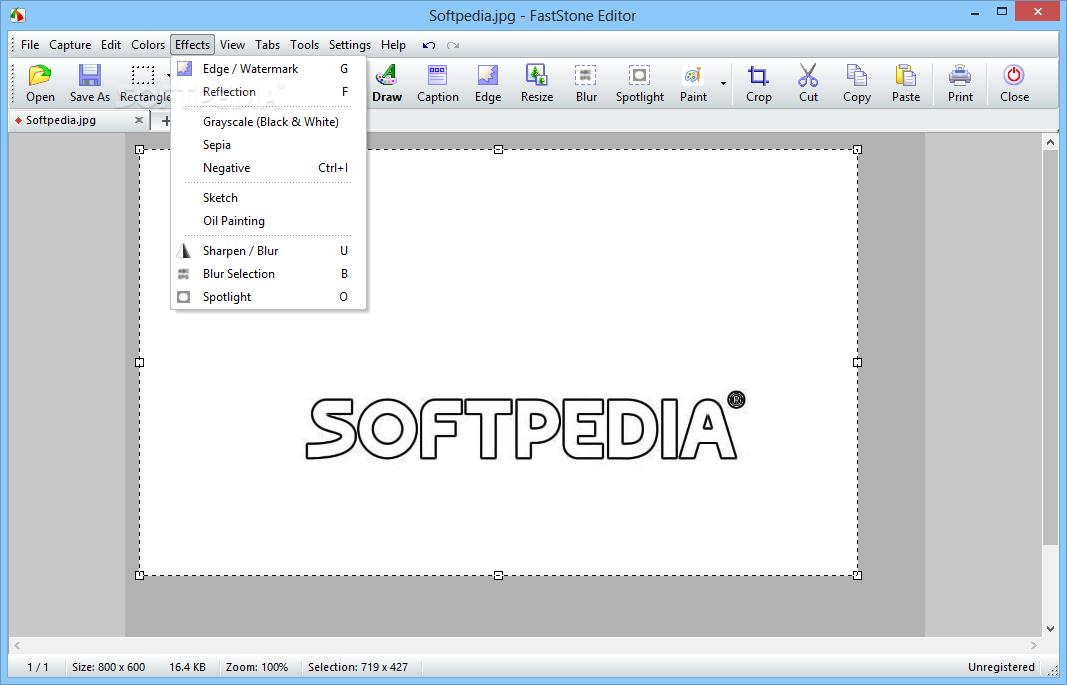The width and height of the screenshot is (1067, 685).
Task: Choose Sharpen / Blur menu entry
Action: point(268,251)
